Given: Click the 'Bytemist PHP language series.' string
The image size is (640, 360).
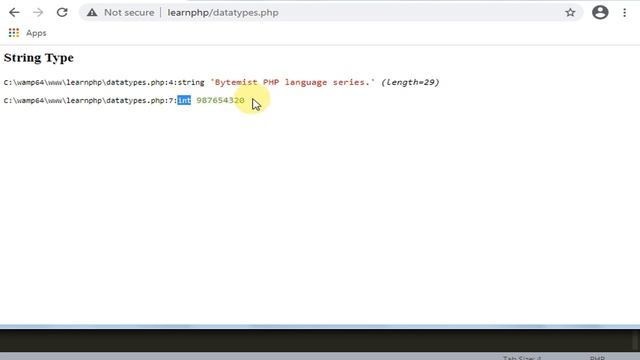Looking at the screenshot, I should tap(293, 82).
